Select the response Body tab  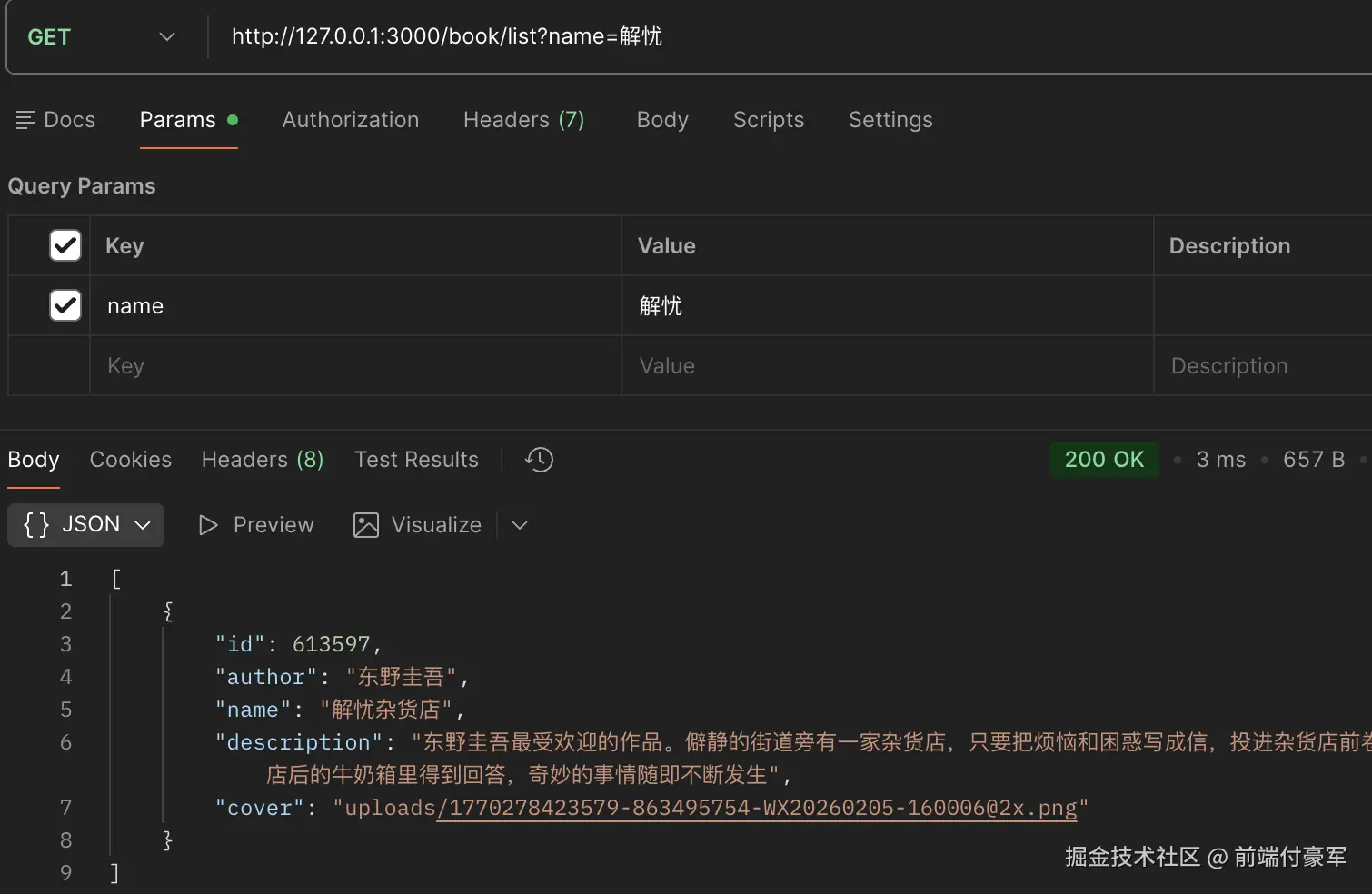pyautogui.click(x=34, y=460)
